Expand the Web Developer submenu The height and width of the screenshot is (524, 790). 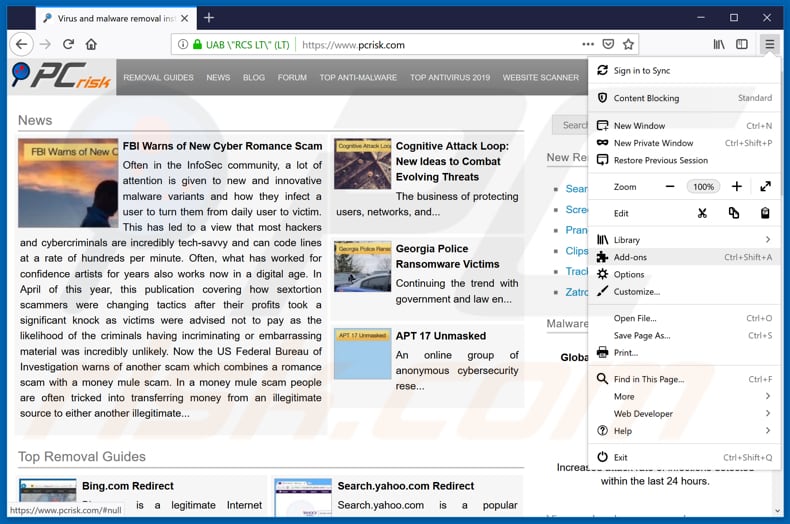coord(684,414)
